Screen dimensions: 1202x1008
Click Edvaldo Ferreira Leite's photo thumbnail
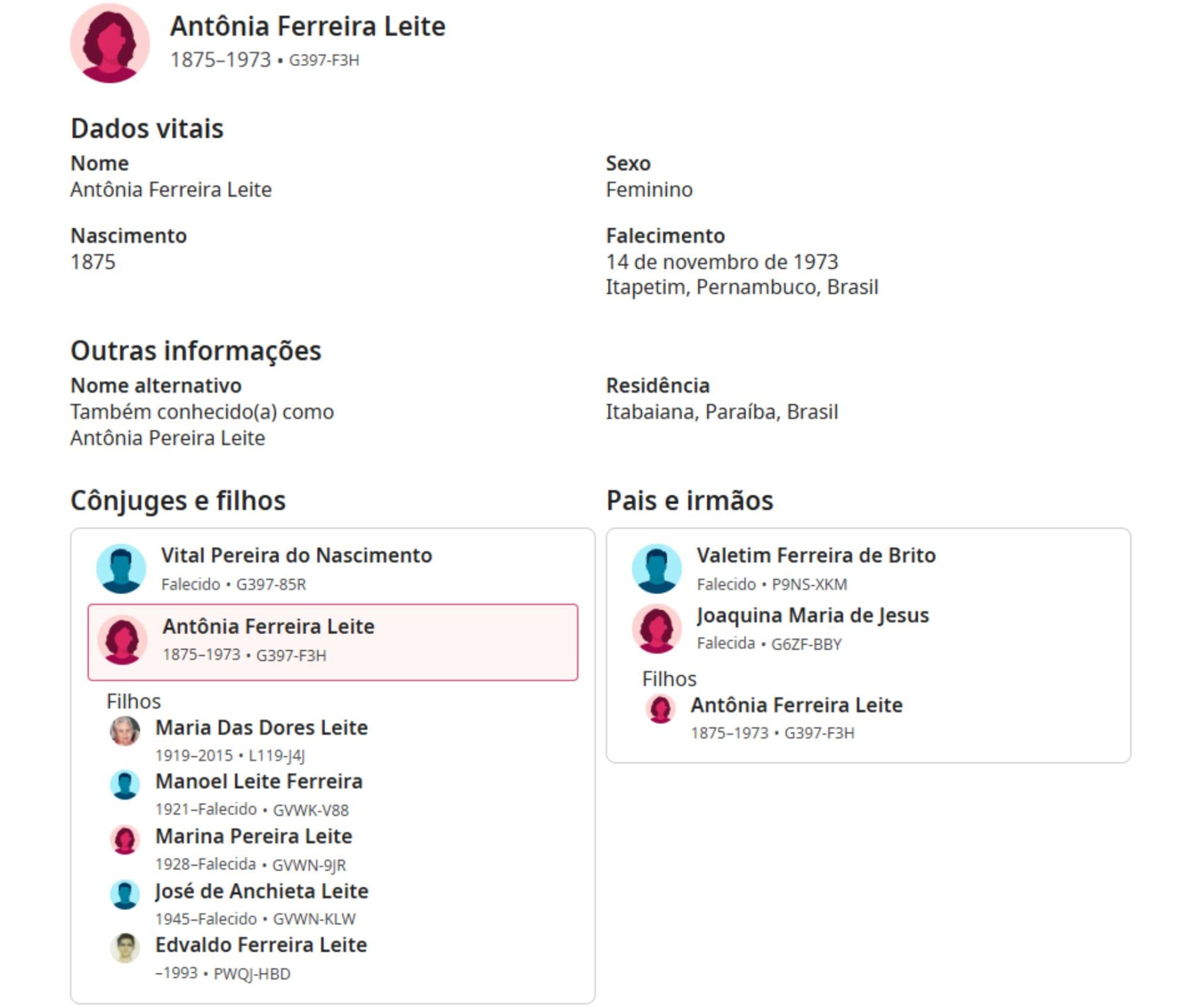(x=125, y=948)
